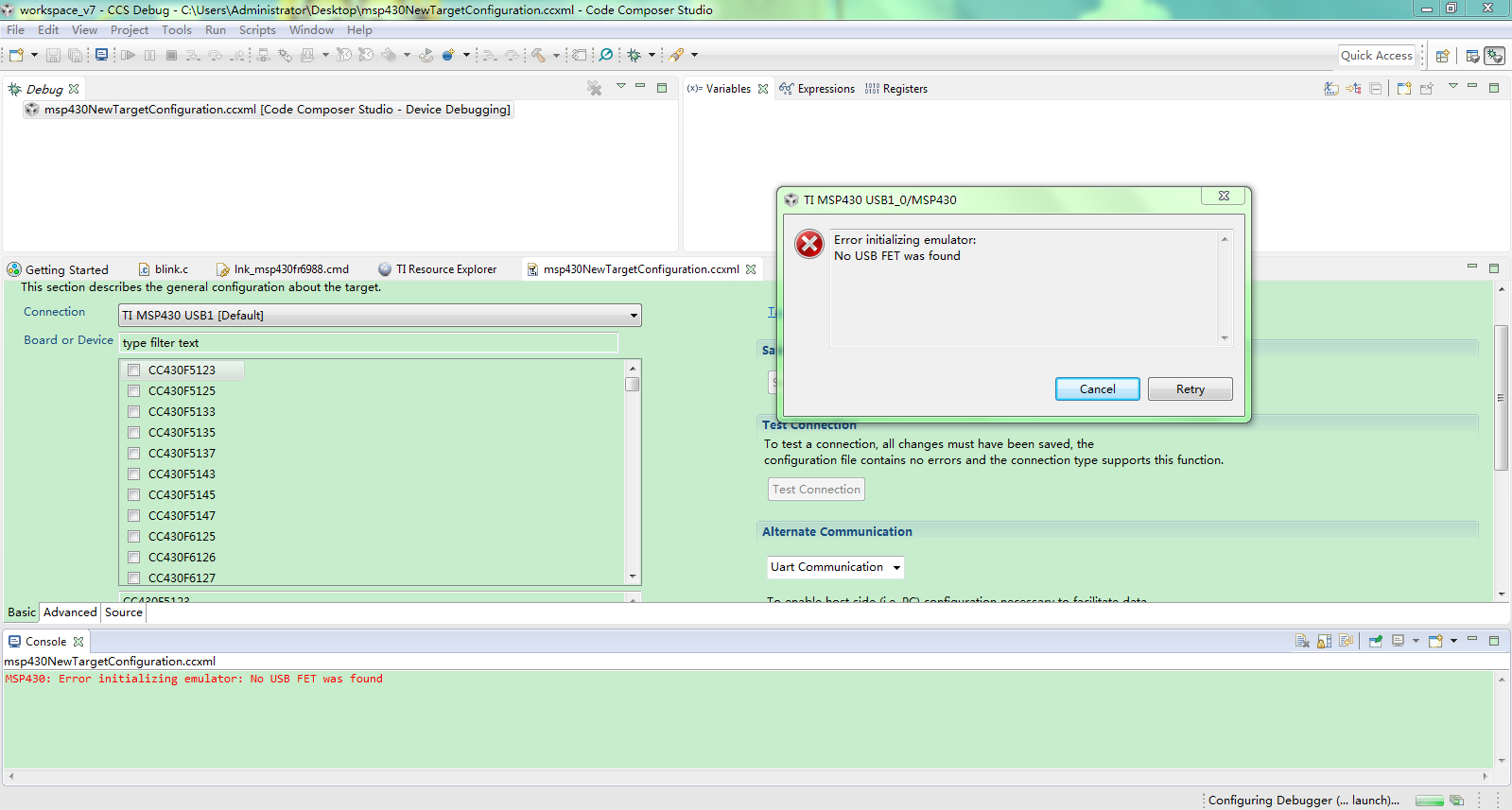Viewport: 1512px width, 810px height.
Task: Click the Configuring Debugger progress bar
Action: click(x=1429, y=801)
